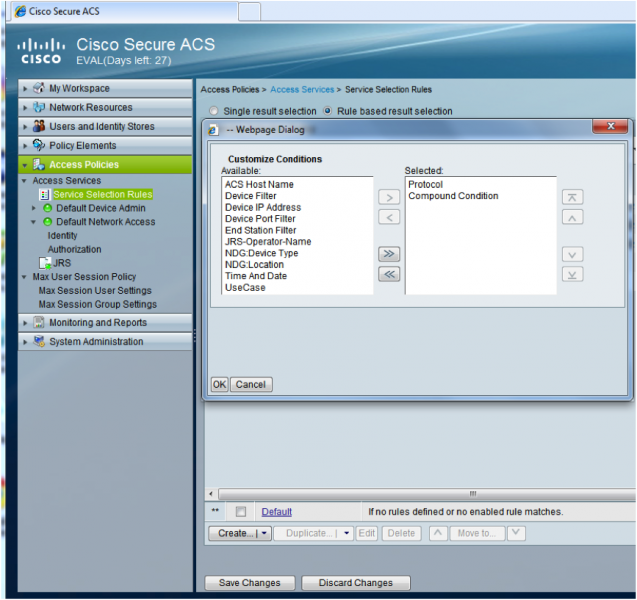Screen dimensions: 637x600
Task: Move selected condition to Selected list arrow
Action: click(x=389, y=197)
